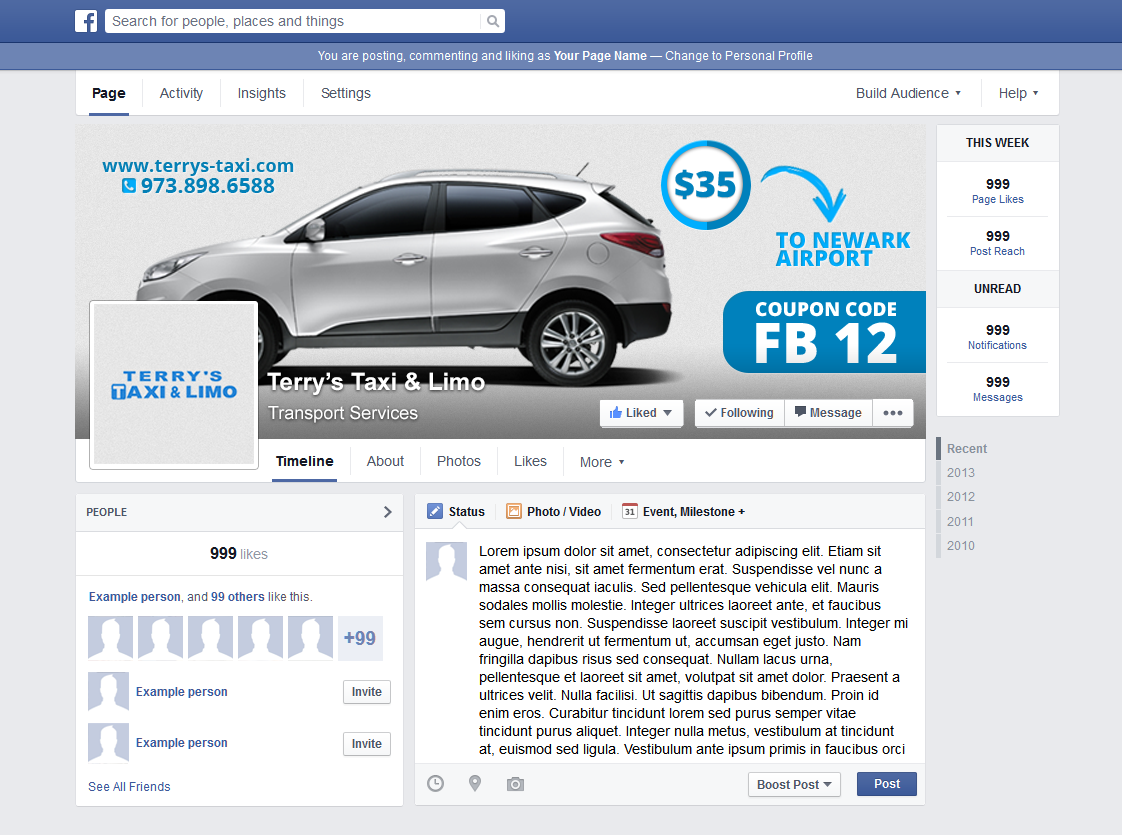Select Event, Milestone + tab
Image resolution: width=1122 pixels, height=835 pixels.
click(683, 512)
